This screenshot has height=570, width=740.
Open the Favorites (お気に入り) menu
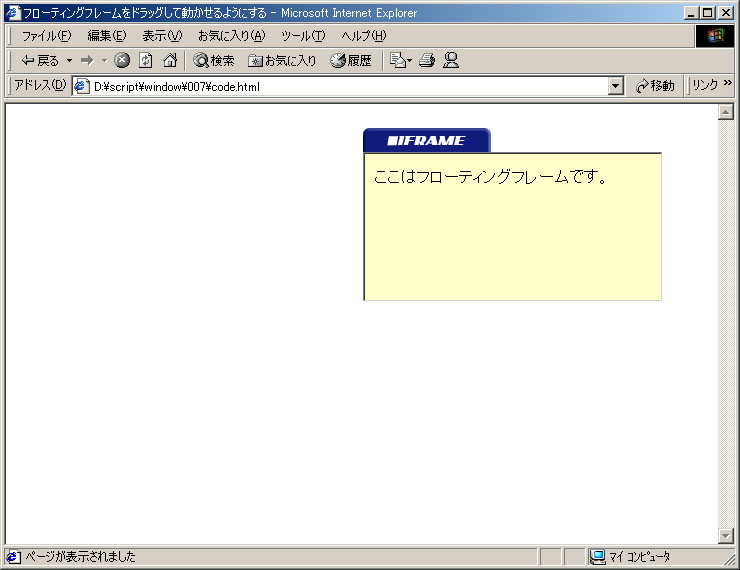[232, 36]
